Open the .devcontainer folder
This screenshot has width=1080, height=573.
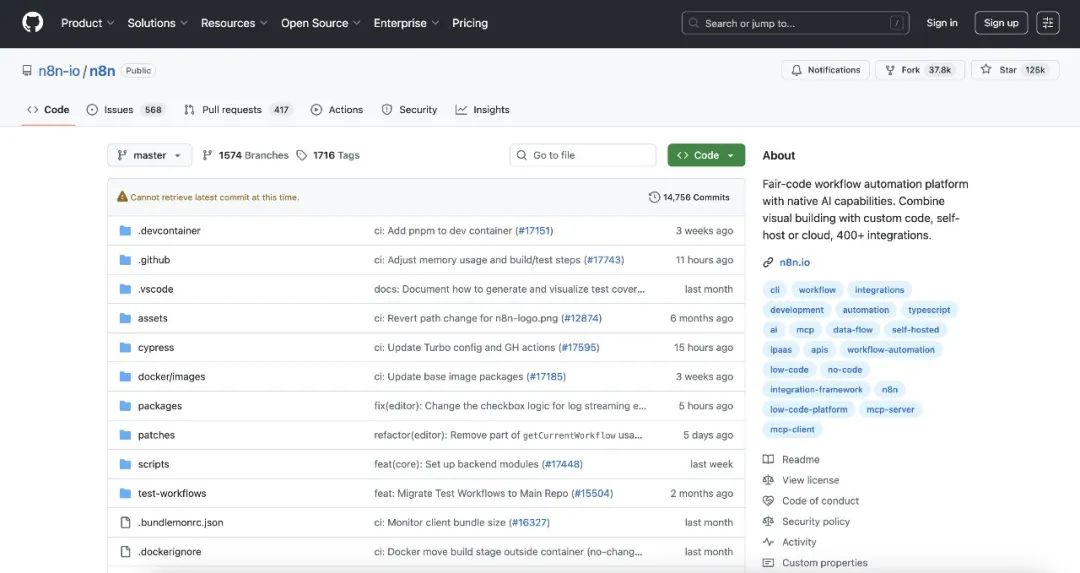click(x=169, y=231)
